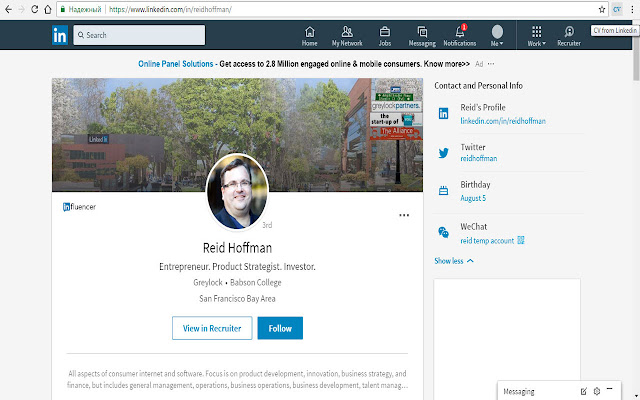
Task: Open the Recruiter icon
Action: (569, 36)
